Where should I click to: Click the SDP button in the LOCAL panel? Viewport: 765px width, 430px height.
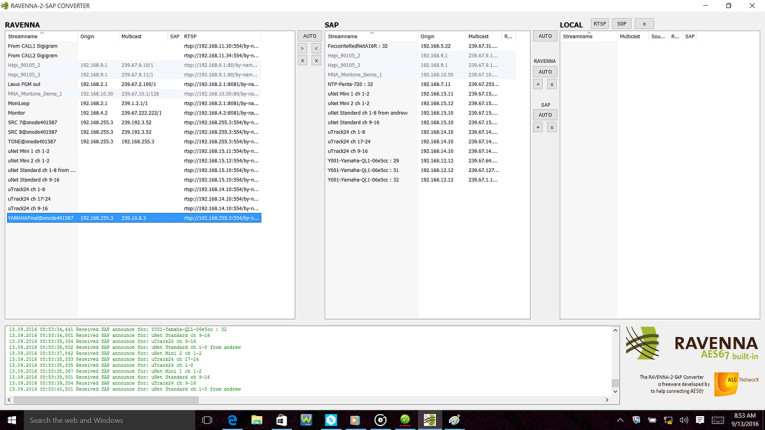[x=621, y=24]
